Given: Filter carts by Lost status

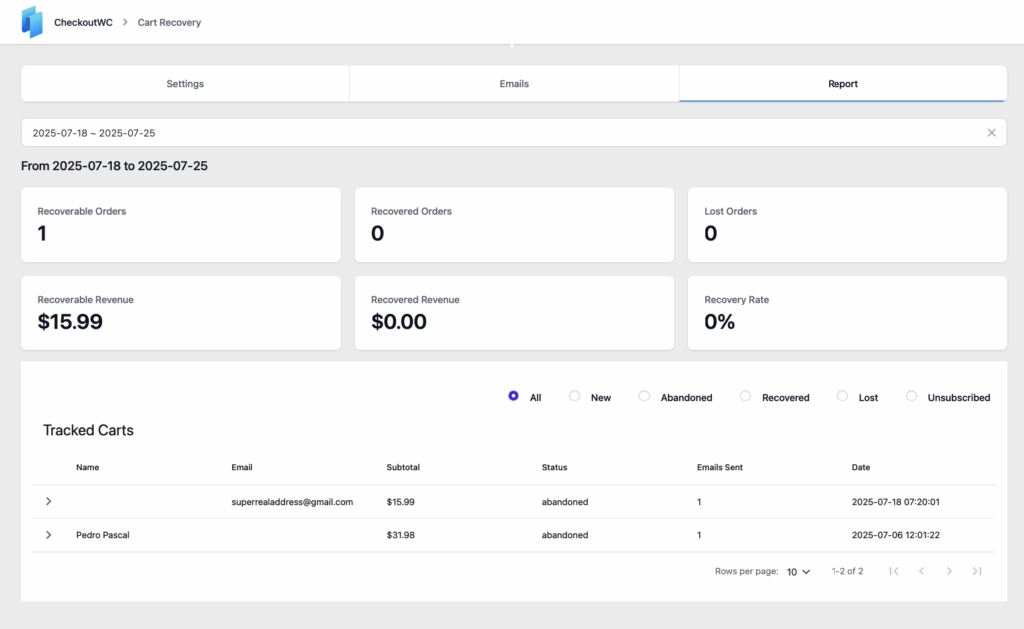Looking at the screenshot, I should point(842,396).
